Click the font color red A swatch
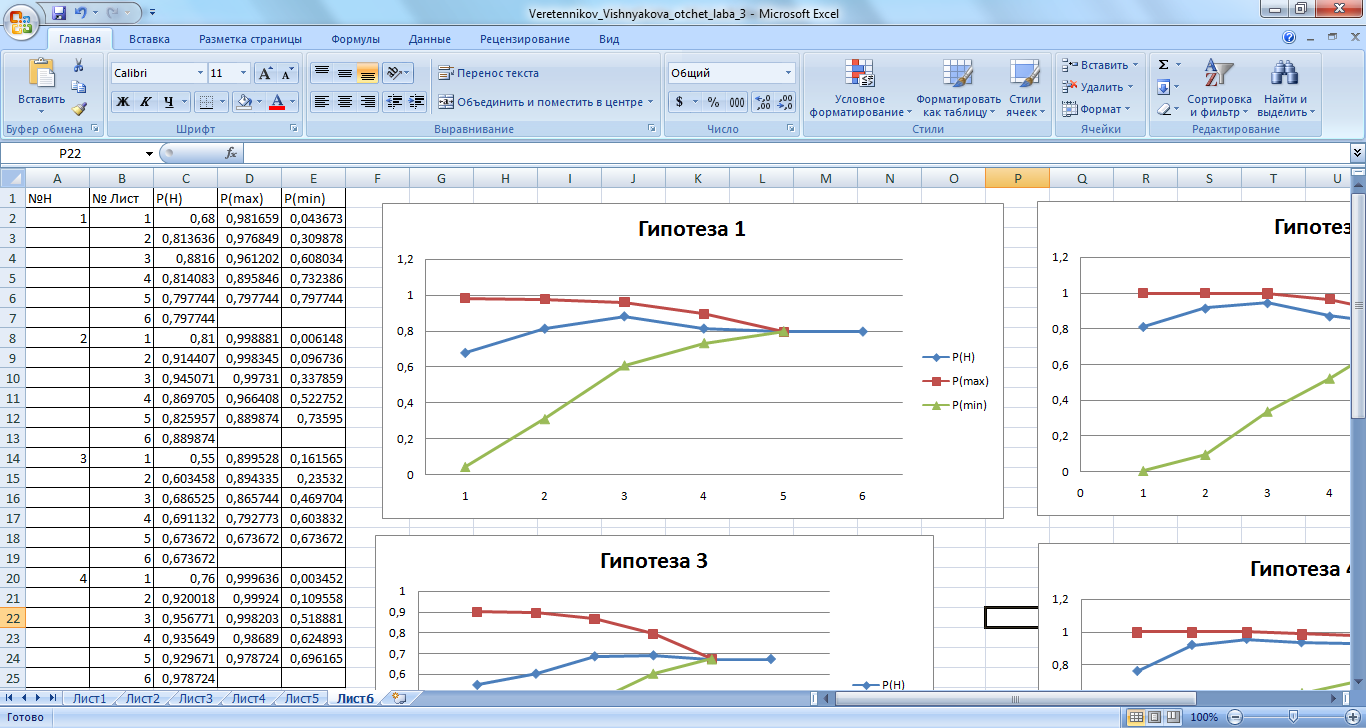1366x728 pixels. 277,102
